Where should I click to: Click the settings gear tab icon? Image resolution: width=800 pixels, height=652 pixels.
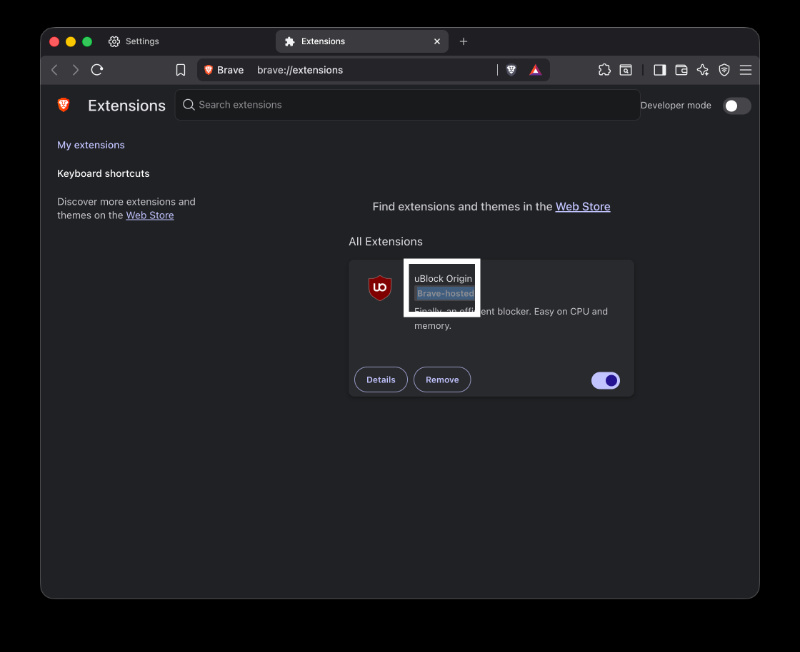pyautogui.click(x=114, y=41)
